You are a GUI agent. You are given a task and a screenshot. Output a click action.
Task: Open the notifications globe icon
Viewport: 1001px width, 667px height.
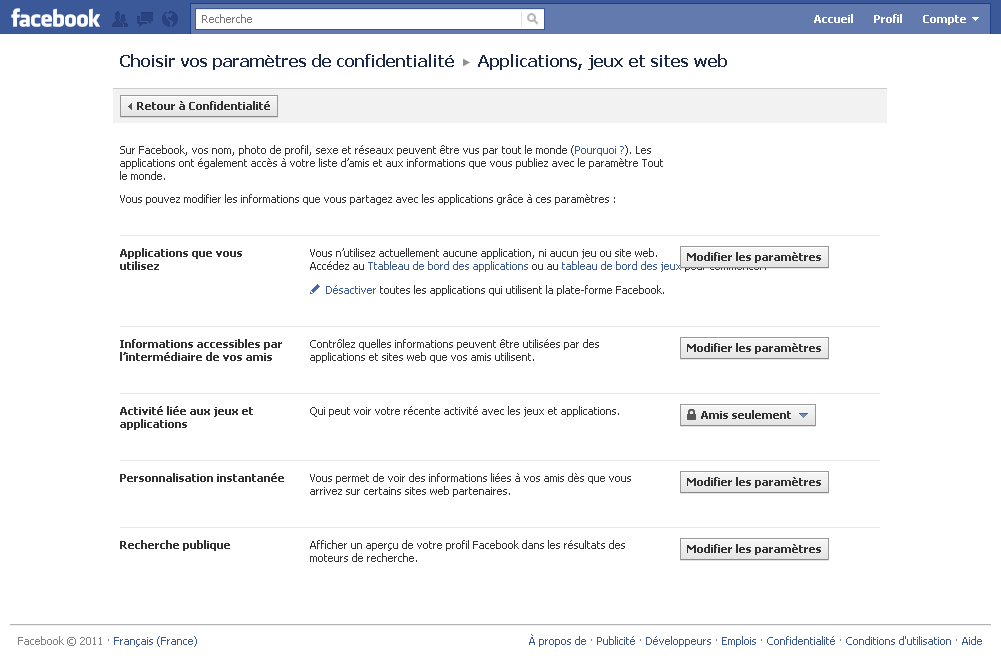[170, 19]
